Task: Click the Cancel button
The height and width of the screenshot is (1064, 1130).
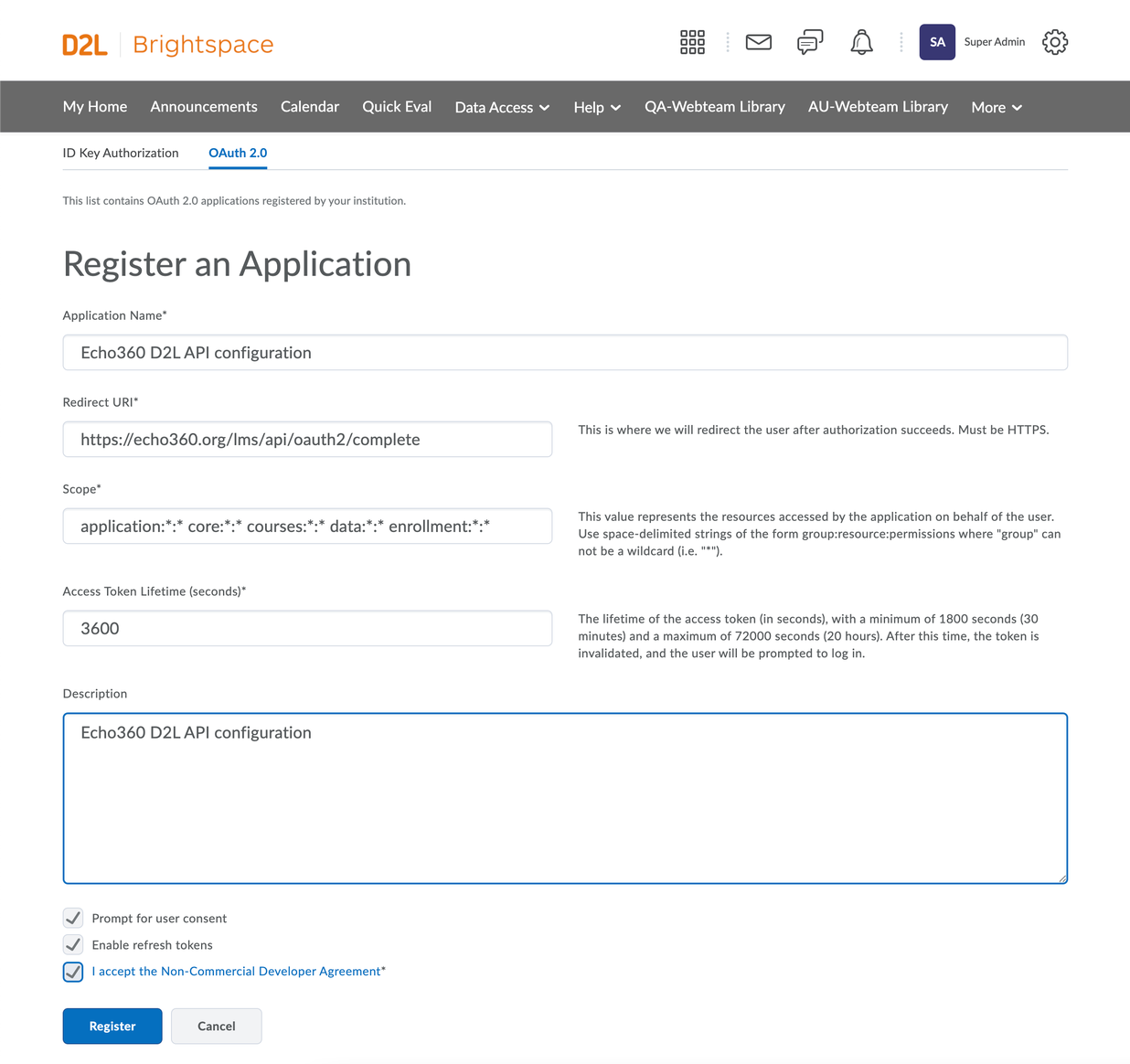Action: (217, 1026)
